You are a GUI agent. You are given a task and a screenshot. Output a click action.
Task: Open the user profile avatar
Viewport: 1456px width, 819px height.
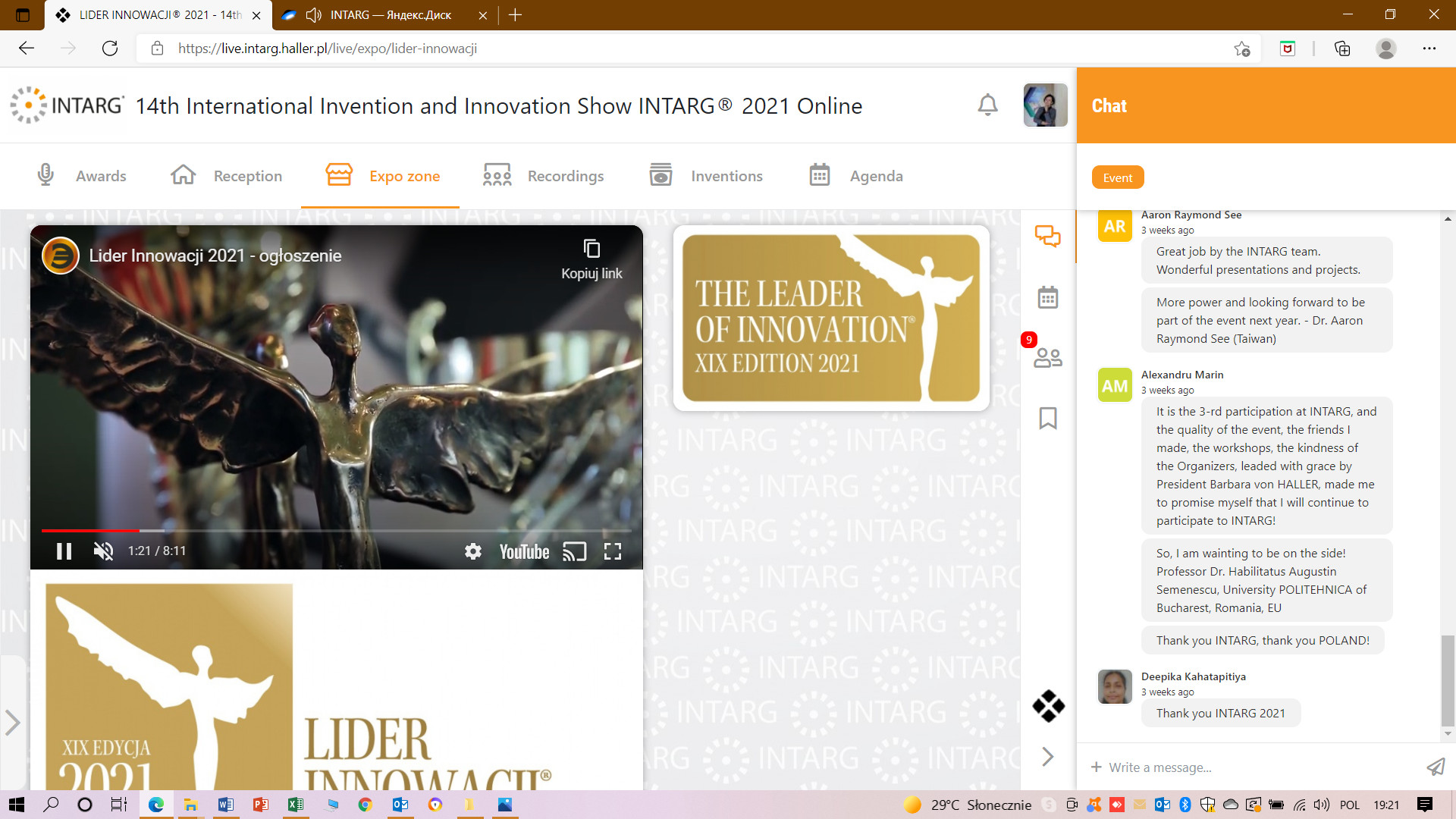(1045, 105)
